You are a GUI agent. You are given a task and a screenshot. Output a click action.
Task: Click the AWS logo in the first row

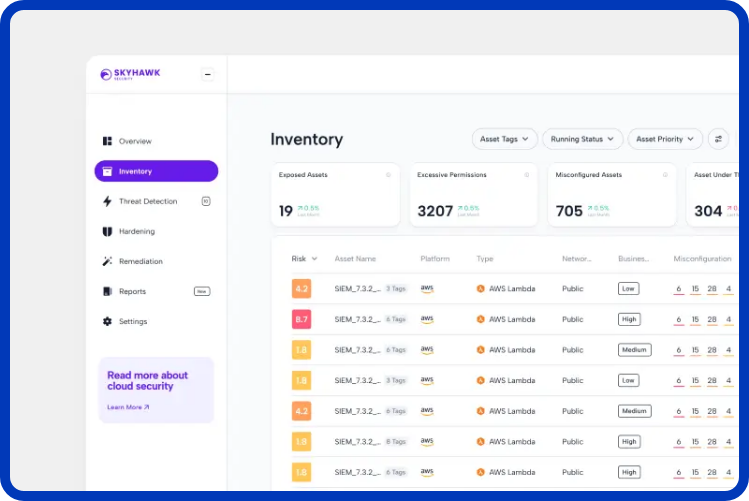427,289
